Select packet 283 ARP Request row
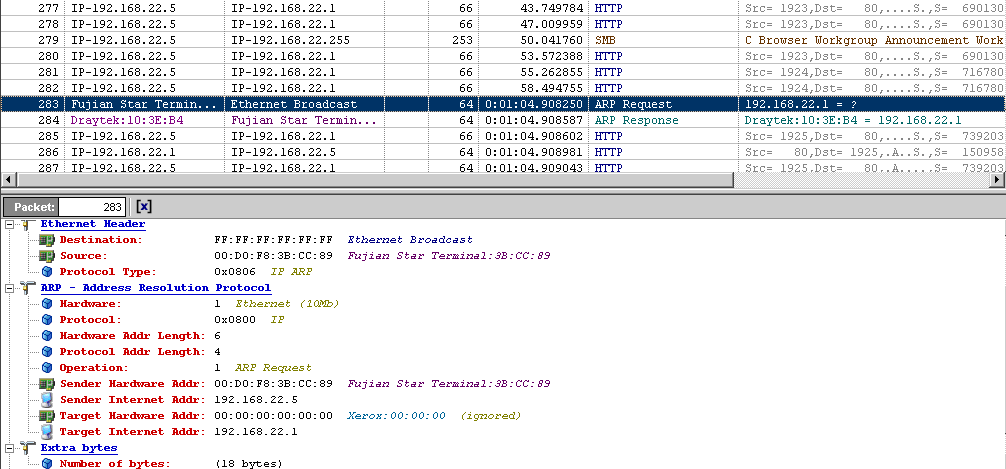This screenshot has height=469, width=1006. click(x=503, y=104)
